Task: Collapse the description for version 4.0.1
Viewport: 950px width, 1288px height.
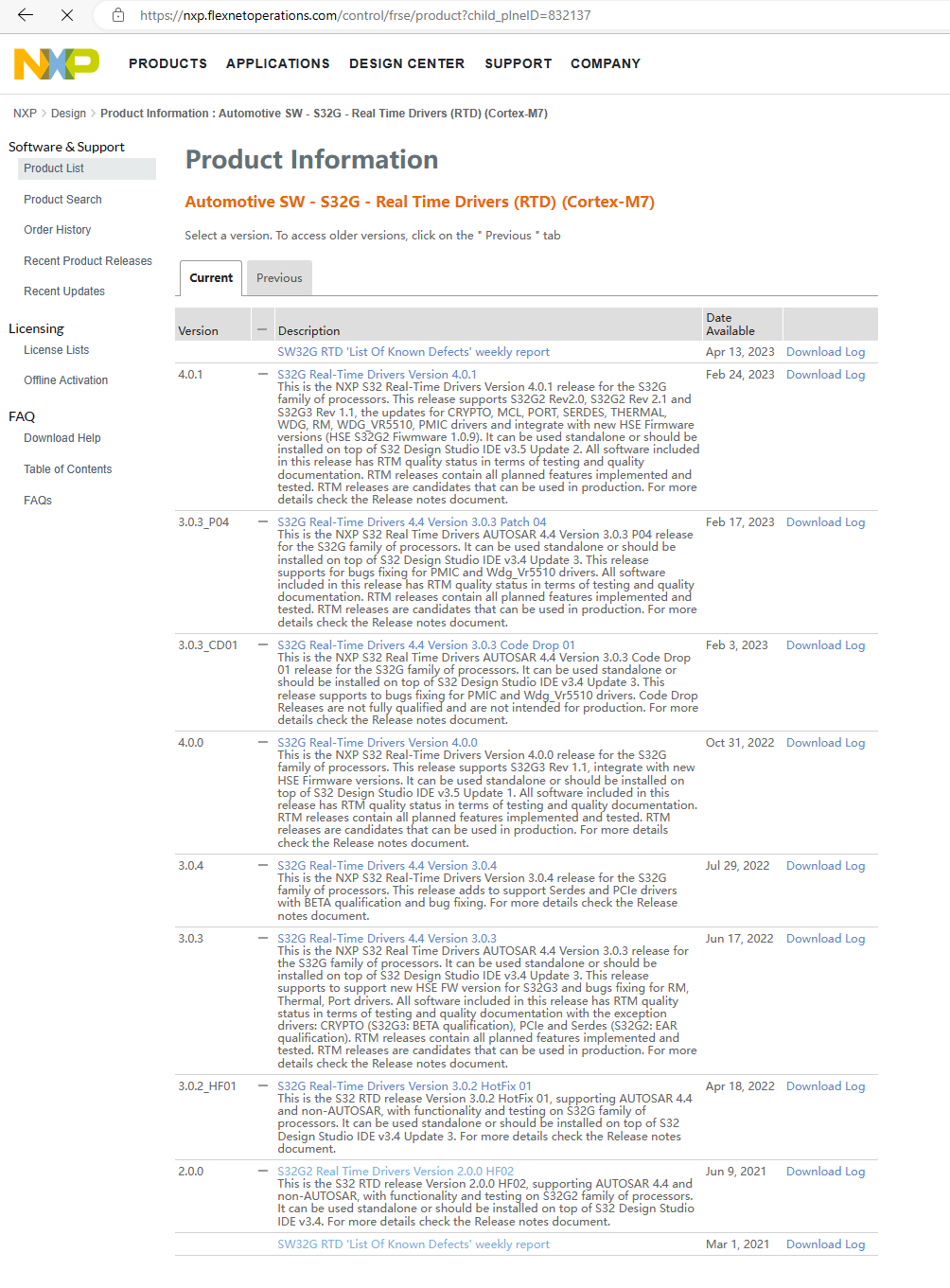Action: pos(262,374)
